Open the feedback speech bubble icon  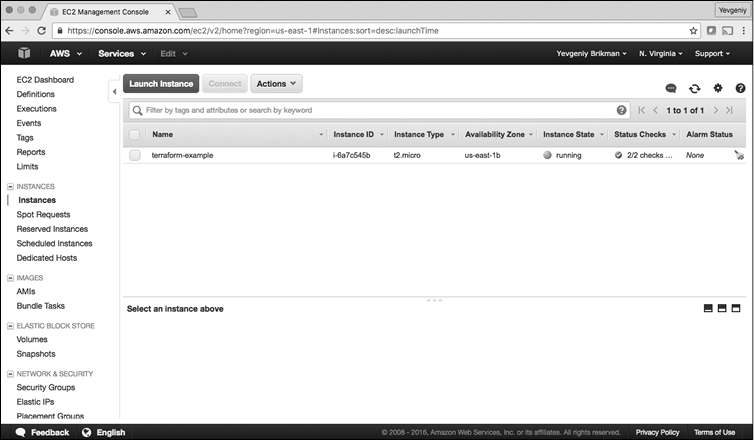tap(671, 89)
